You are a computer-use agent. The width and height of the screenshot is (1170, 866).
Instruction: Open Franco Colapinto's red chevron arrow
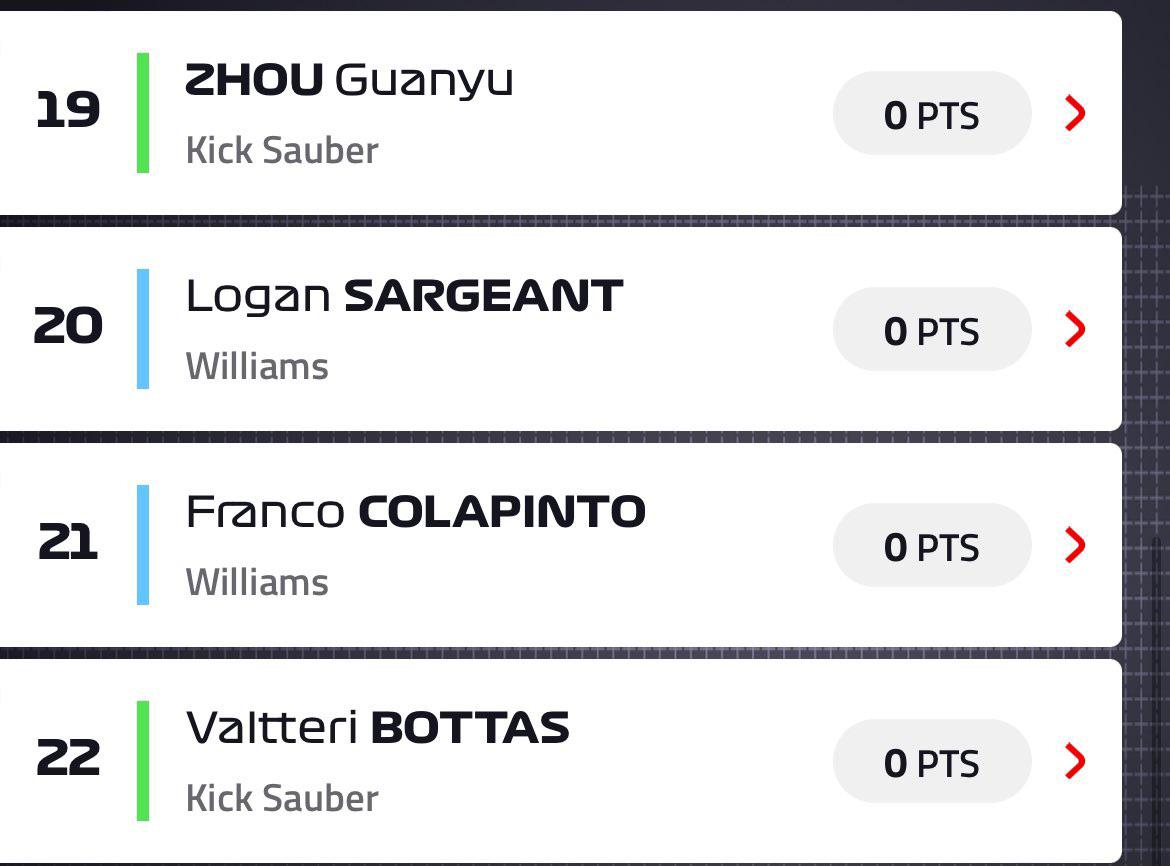[x=1075, y=545]
